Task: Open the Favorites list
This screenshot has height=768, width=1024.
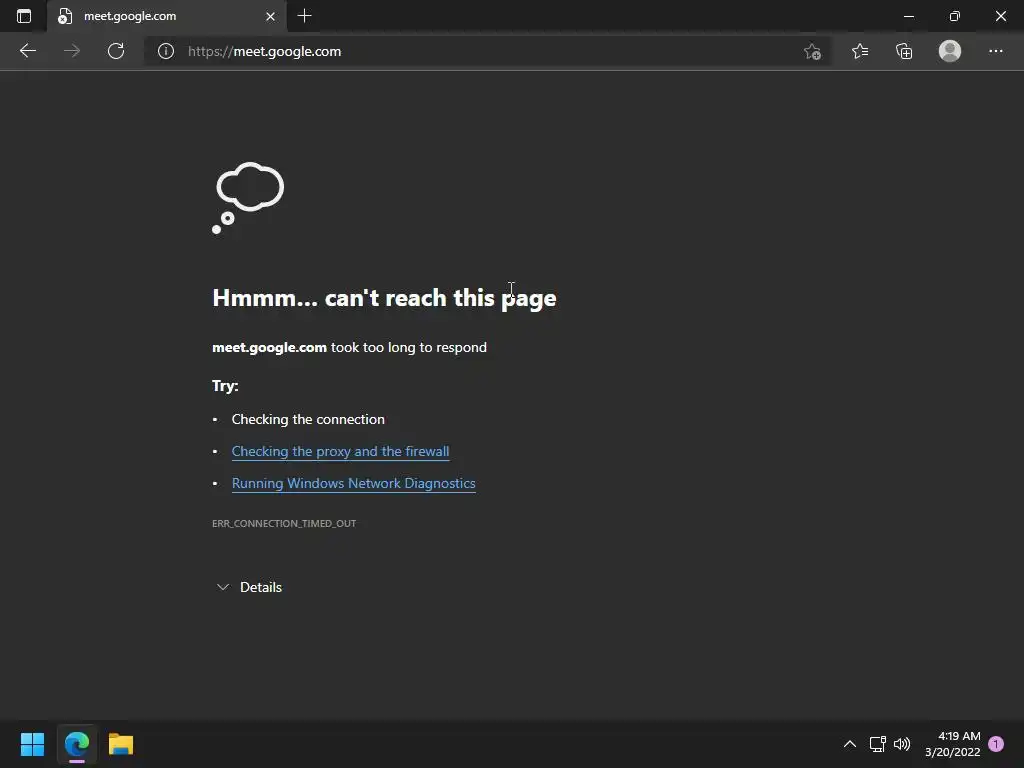Action: [859, 51]
